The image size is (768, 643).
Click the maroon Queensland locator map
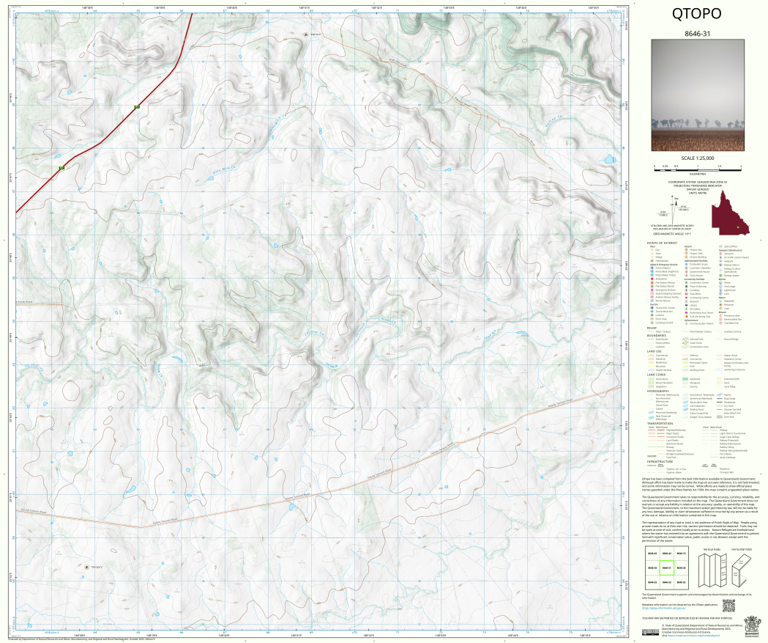tap(730, 214)
